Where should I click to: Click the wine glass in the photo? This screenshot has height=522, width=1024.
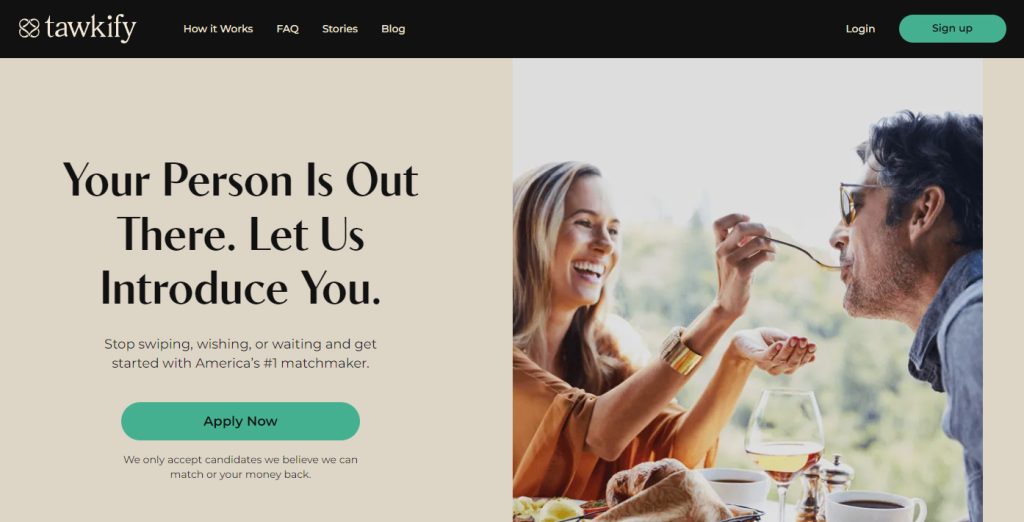coord(784,451)
